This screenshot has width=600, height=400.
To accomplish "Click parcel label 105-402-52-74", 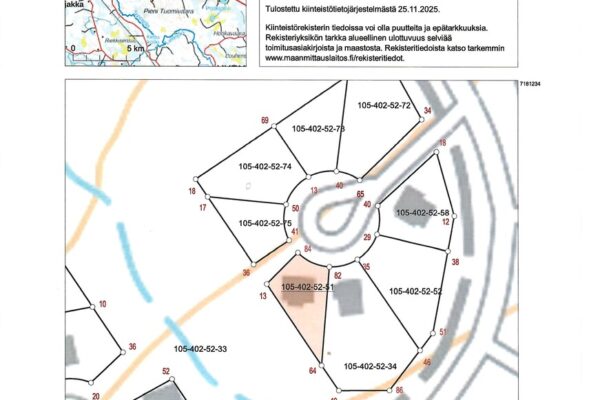I will 266,166.
